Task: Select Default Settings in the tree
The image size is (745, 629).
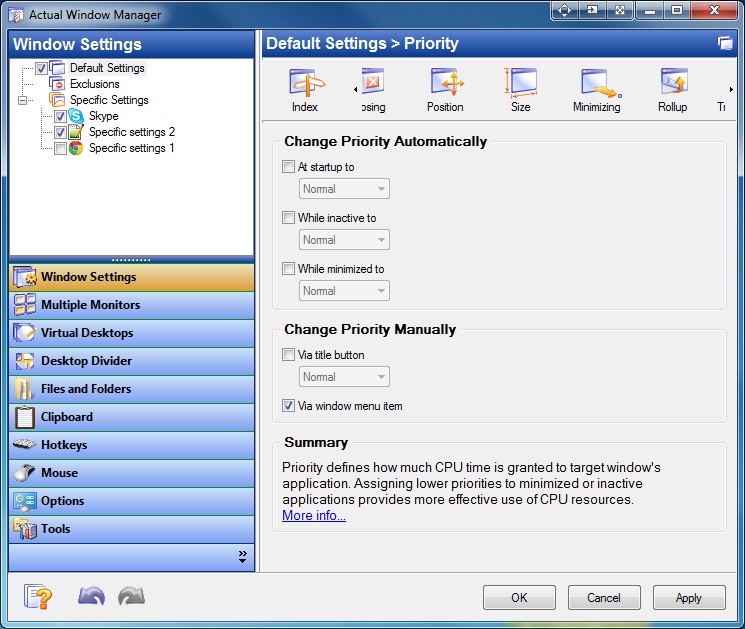Action: (107, 68)
